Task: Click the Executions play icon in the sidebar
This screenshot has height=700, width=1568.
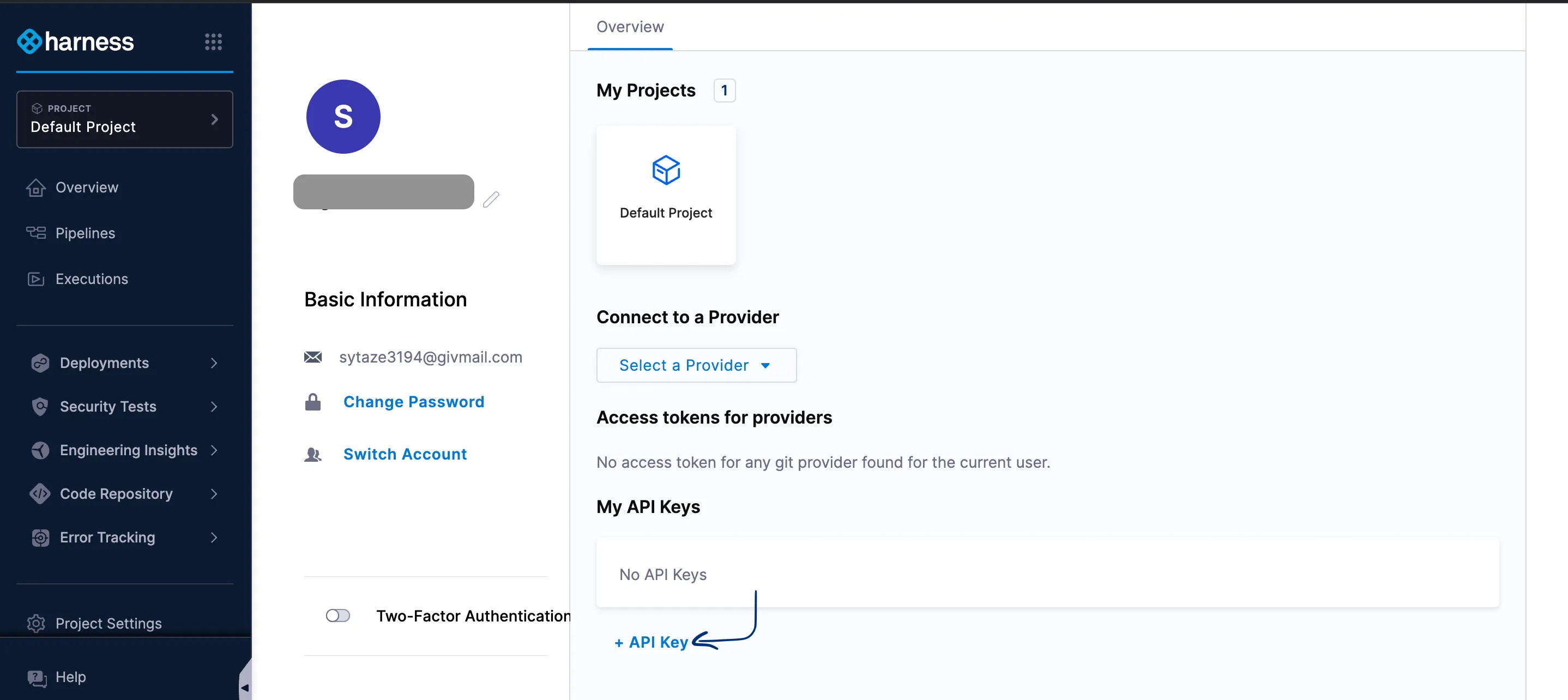Action: pyautogui.click(x=36, y=279)
